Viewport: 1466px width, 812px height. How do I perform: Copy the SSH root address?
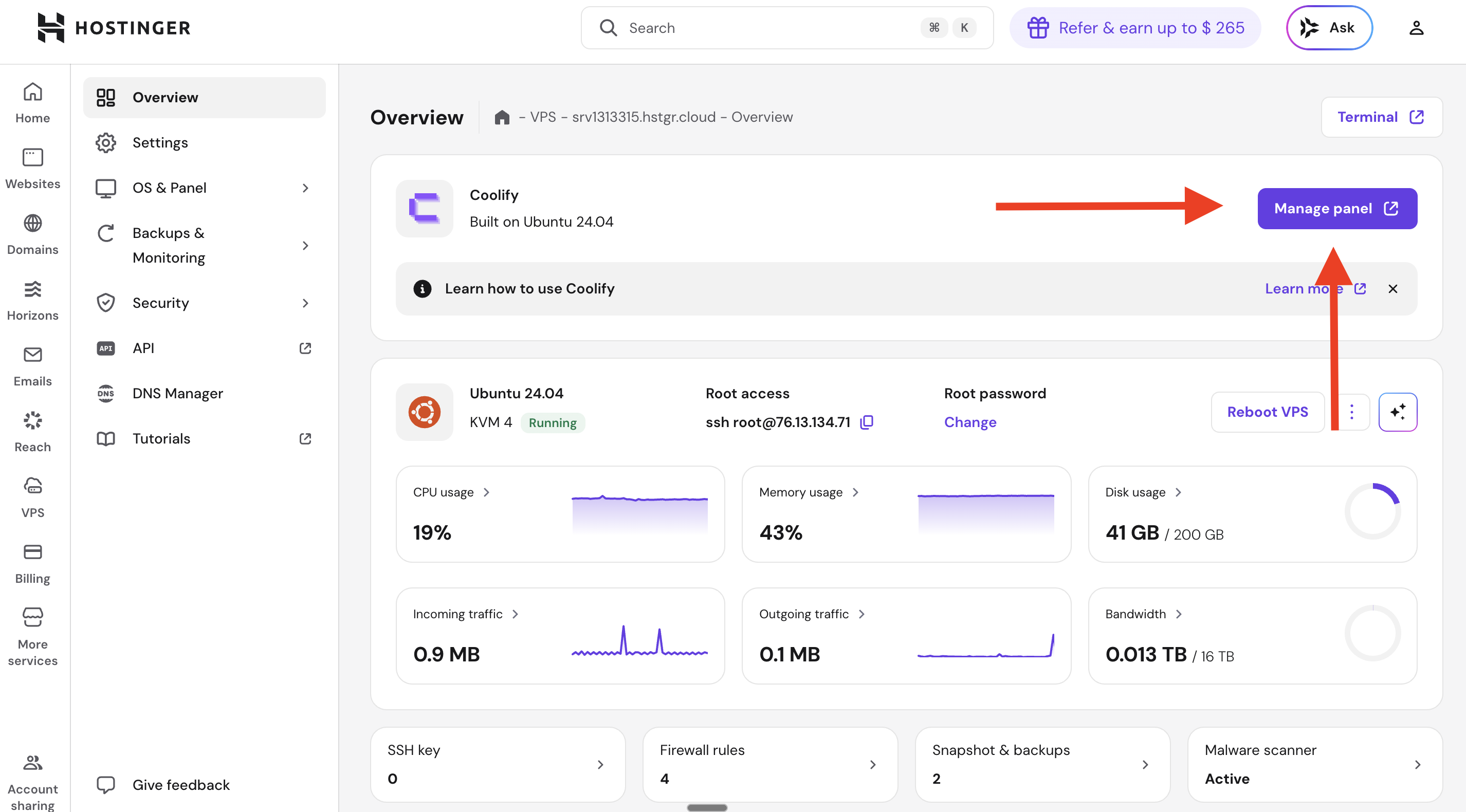click(x=866, y=422)
